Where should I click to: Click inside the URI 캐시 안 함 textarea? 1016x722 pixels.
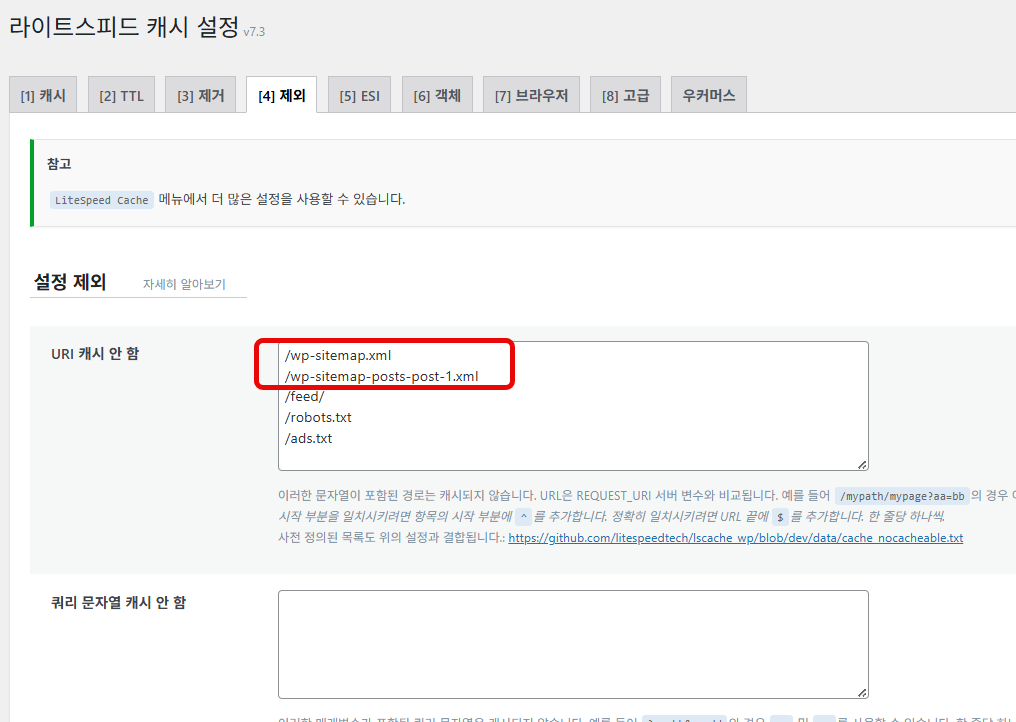click(x=573, y=406)
